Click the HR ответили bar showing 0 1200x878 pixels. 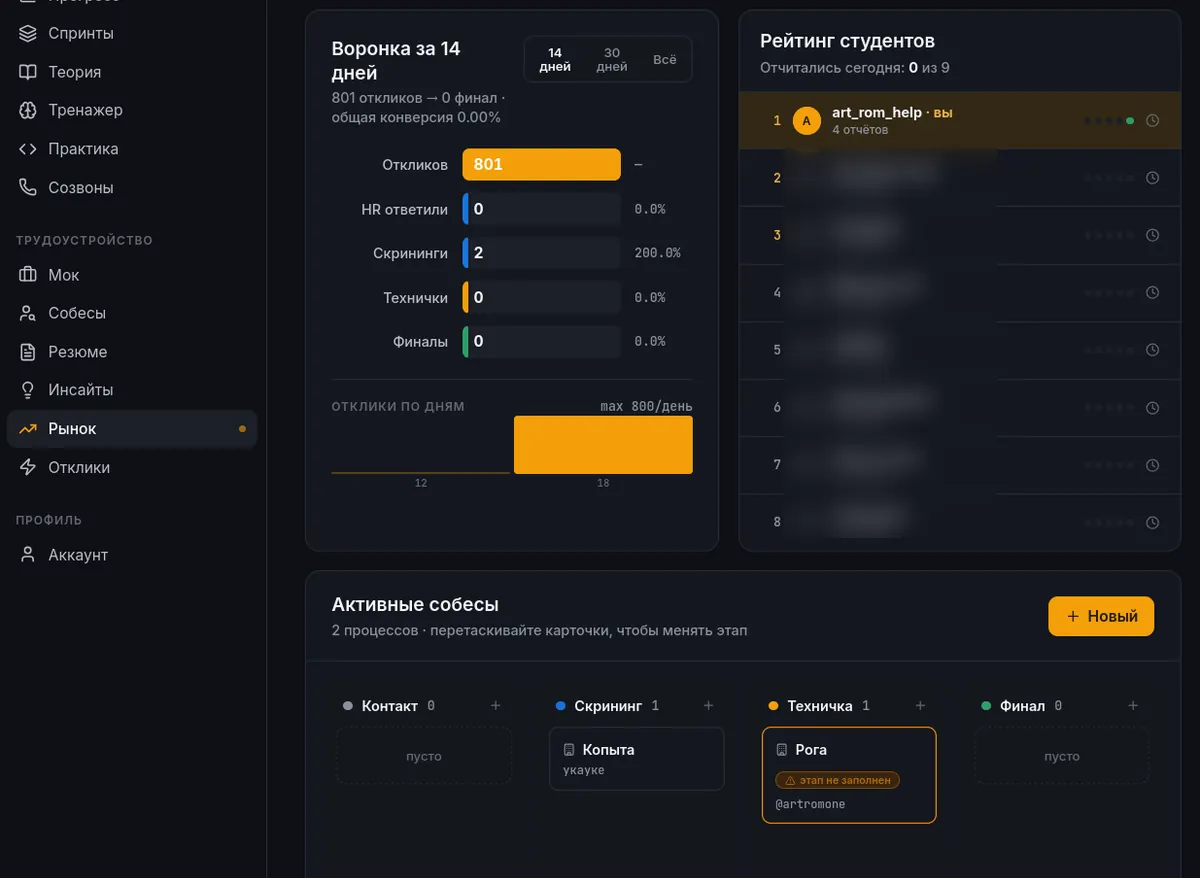click(541, 210)
